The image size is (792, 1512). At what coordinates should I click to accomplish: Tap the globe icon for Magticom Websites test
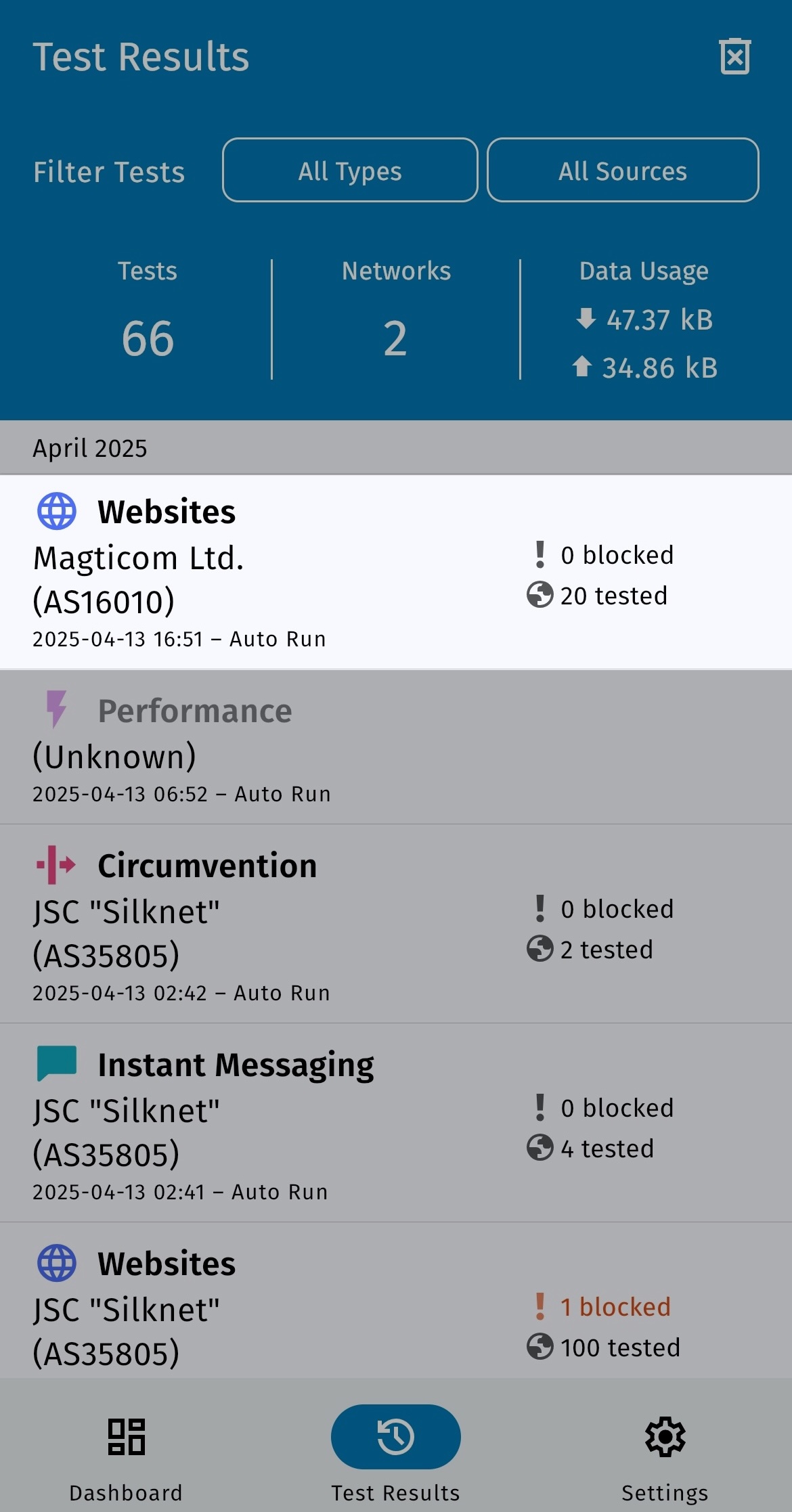click(57, 511)
